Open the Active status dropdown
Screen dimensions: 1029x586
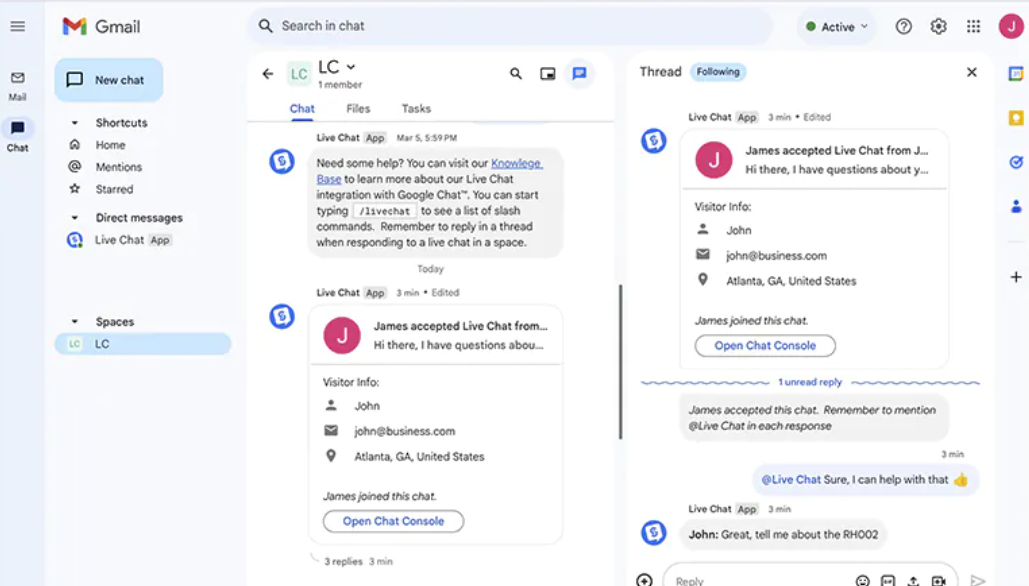pos(835,26)
